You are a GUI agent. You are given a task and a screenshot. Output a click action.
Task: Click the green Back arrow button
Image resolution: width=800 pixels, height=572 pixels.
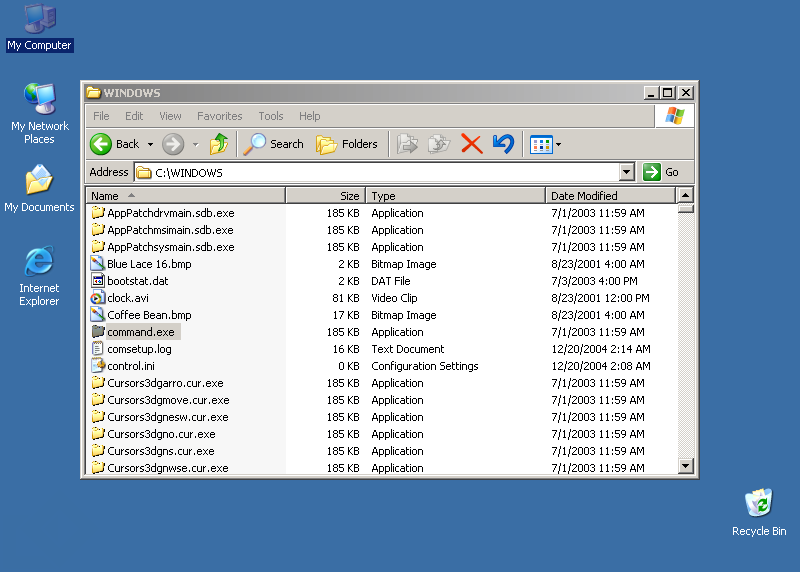tap(101, 144)
